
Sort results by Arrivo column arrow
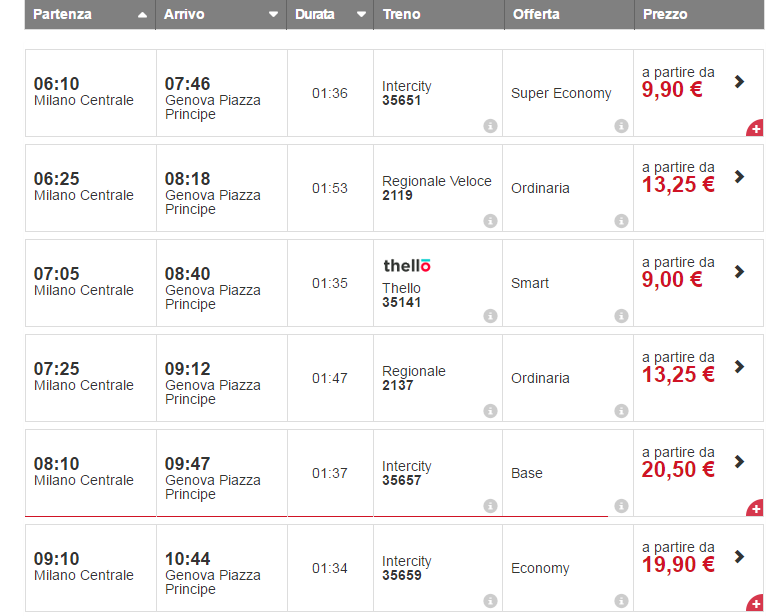(x=273, y=15)
